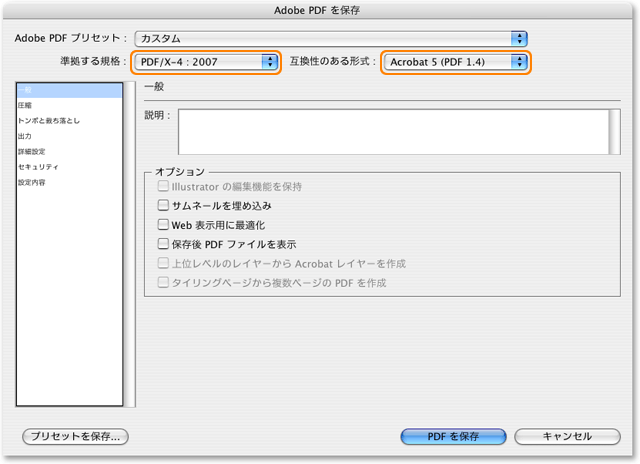Click inside the 説明 text area

click(392, 131)
